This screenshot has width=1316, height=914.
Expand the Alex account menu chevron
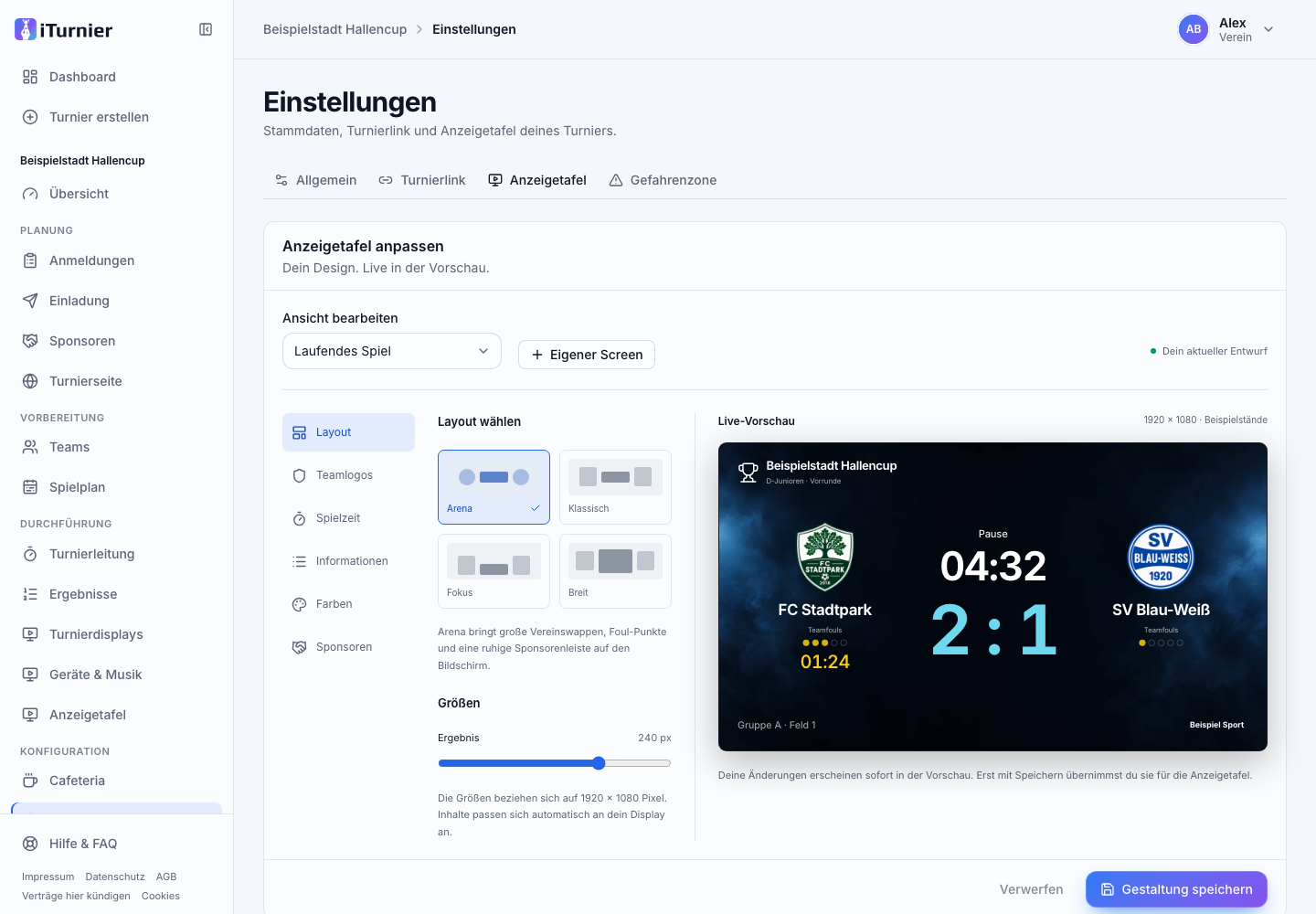click(1268, 29)
